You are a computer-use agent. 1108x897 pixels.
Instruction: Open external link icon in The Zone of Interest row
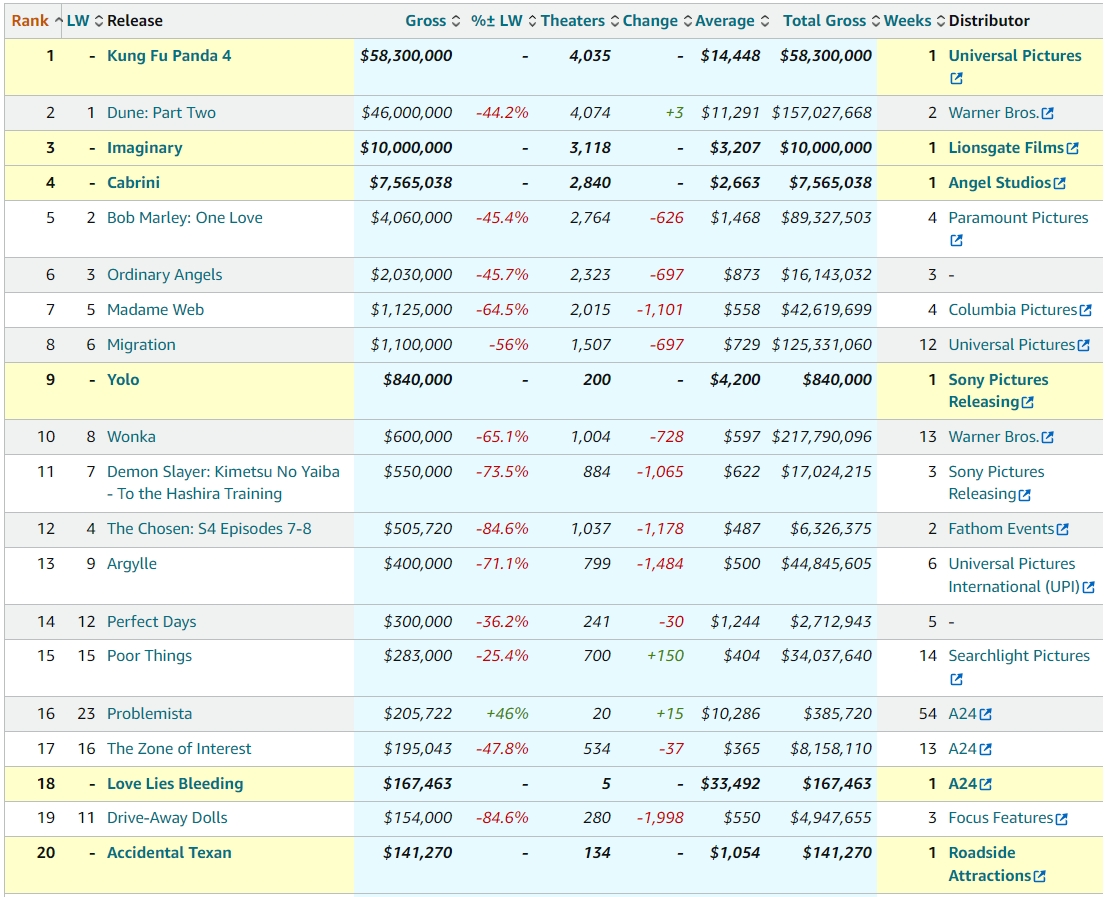coord(986,749)
